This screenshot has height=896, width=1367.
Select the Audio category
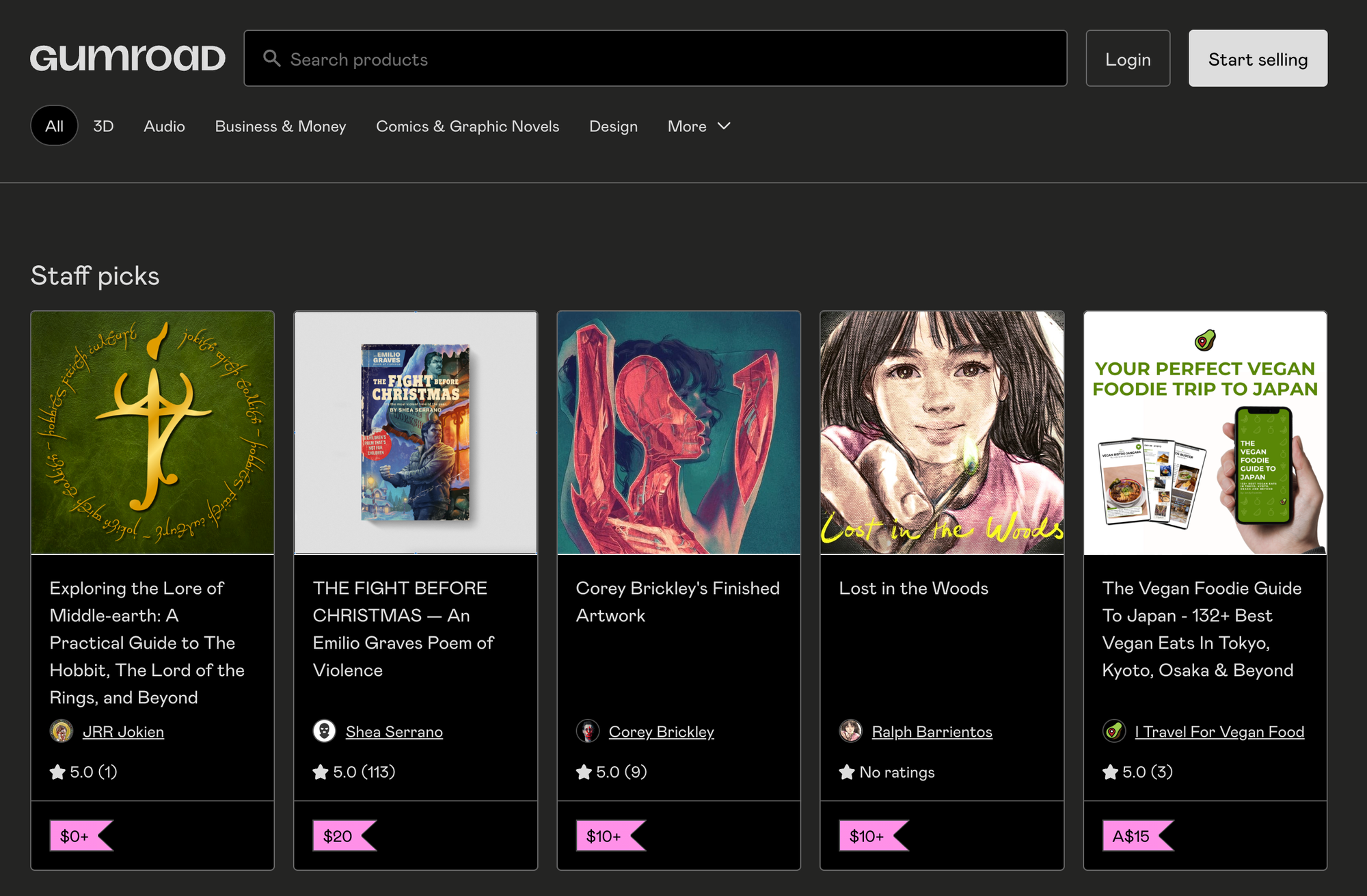tap(164, 126)
